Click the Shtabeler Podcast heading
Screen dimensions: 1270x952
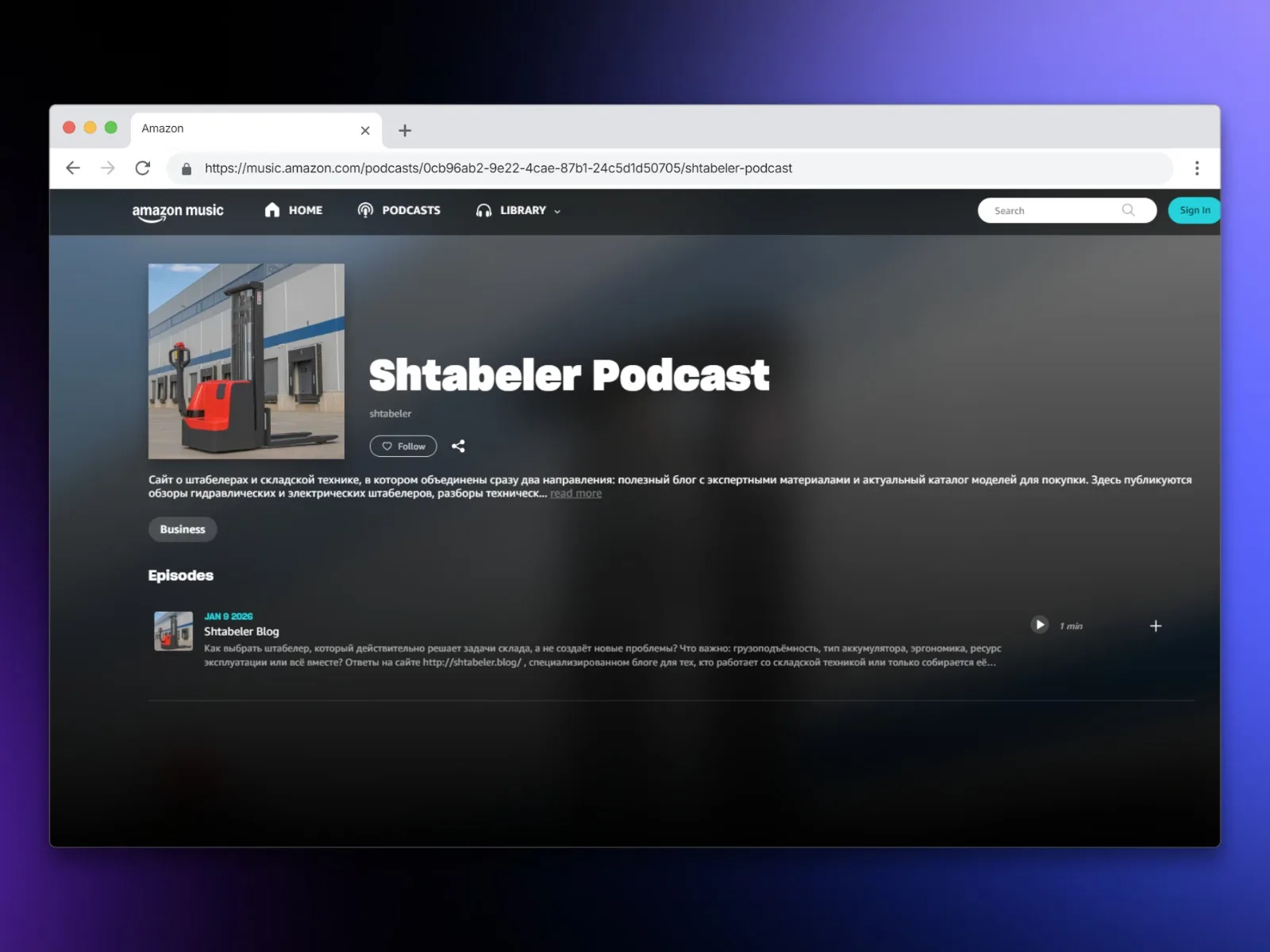coord(569,375)
